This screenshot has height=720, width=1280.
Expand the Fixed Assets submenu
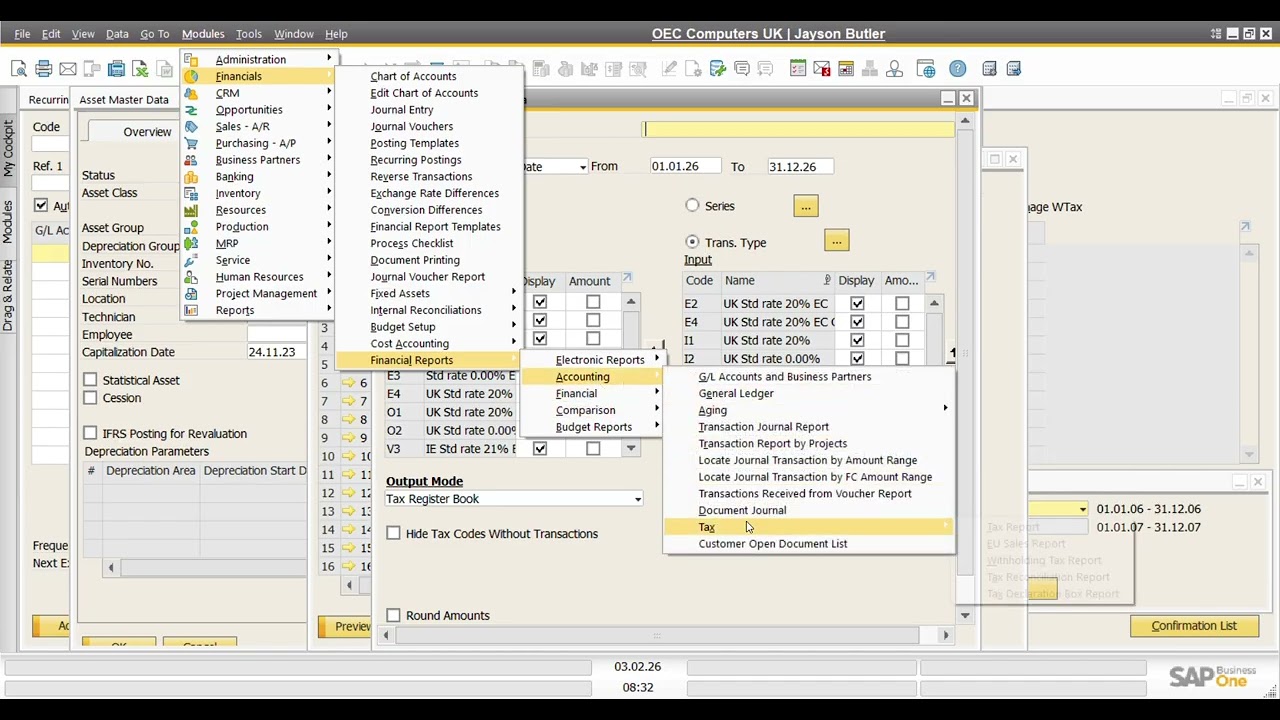coord(514,293)
